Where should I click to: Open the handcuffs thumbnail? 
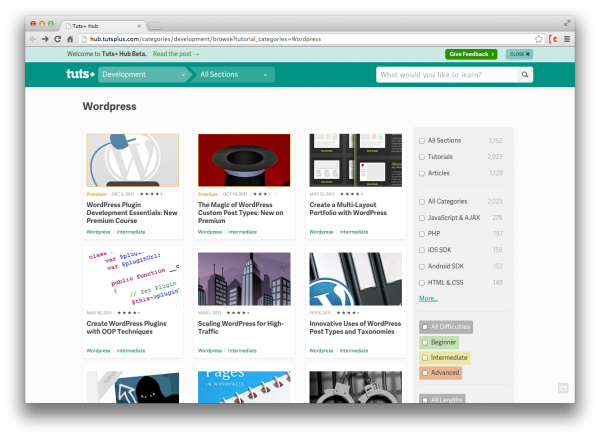click(355, 387)
